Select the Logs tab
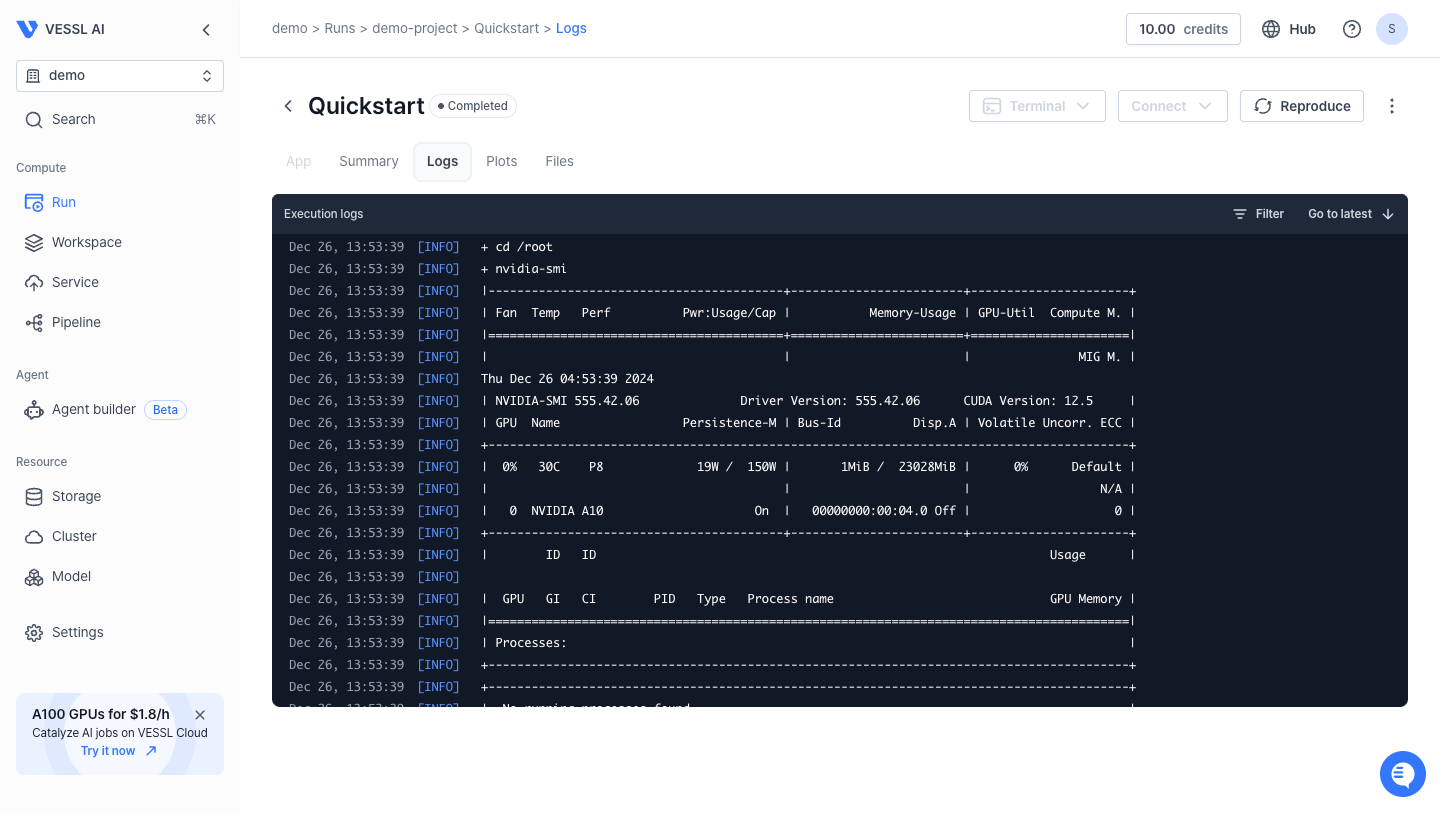 point(442,161)
